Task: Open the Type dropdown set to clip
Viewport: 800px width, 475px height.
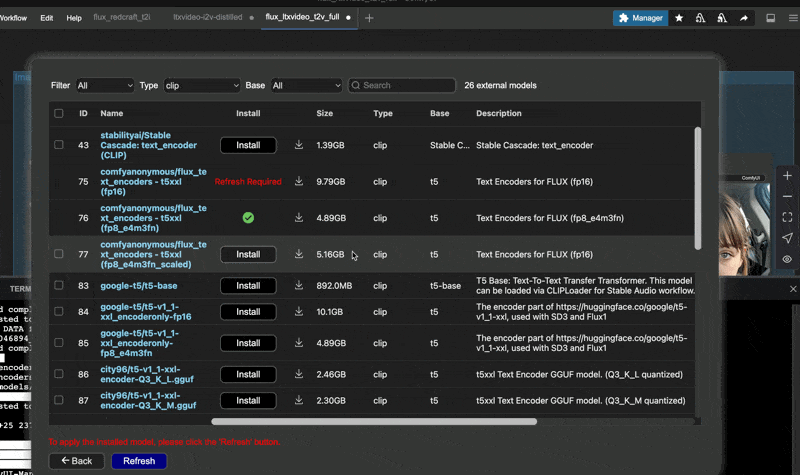Action: pos(202,85)
